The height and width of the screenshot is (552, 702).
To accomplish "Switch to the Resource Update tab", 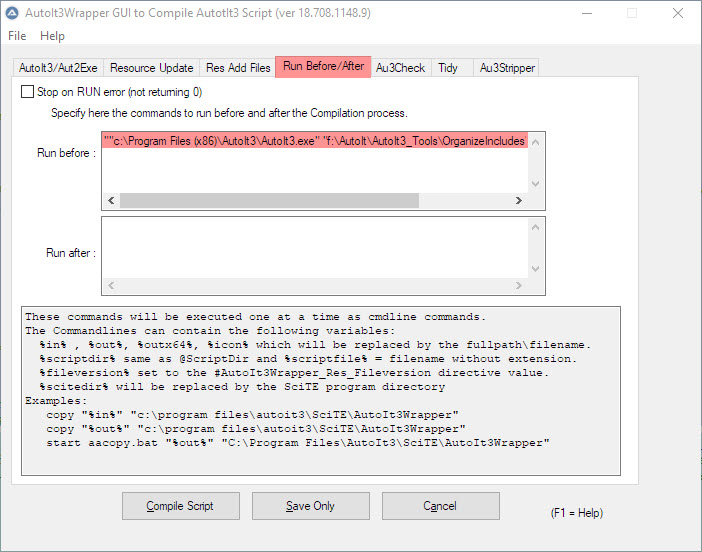I will coord(151,68).
